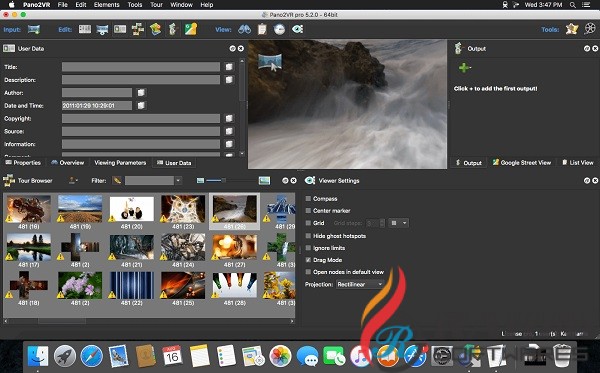Click the pencil filter icon in Tour Browser

tap(117, 181)
